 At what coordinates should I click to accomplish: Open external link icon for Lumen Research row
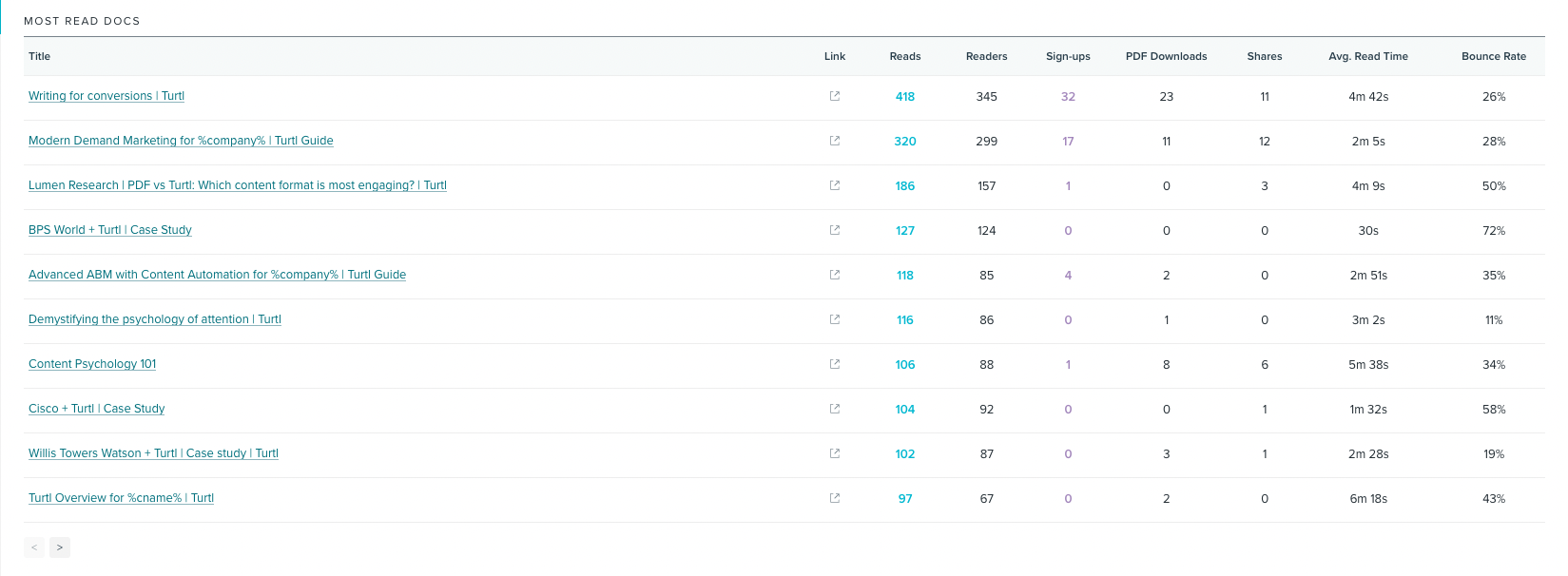[835, 185]
